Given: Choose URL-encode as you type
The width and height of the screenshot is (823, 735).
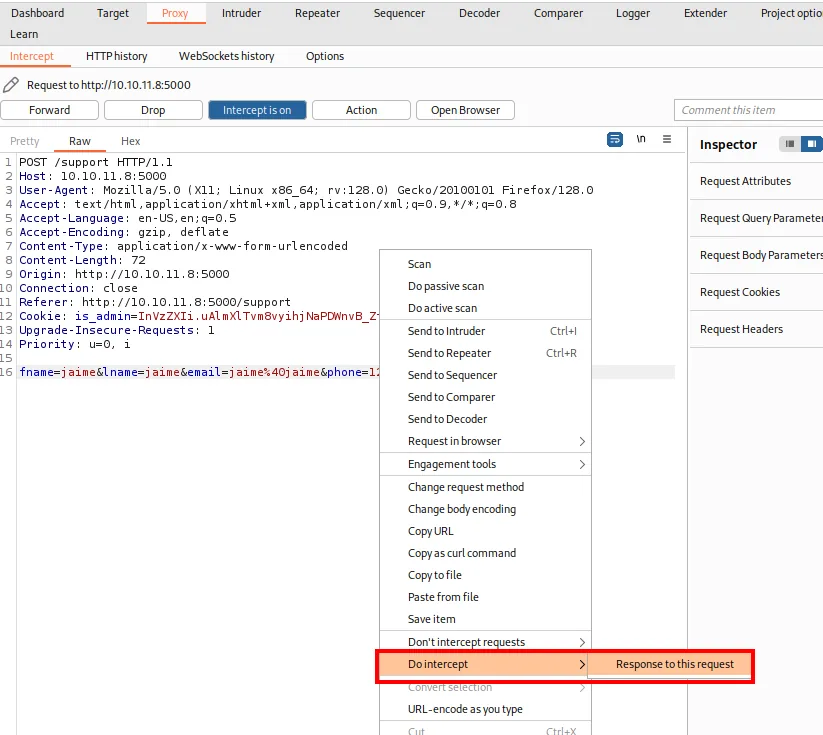Looking at the screenshot, I should 485,709.
